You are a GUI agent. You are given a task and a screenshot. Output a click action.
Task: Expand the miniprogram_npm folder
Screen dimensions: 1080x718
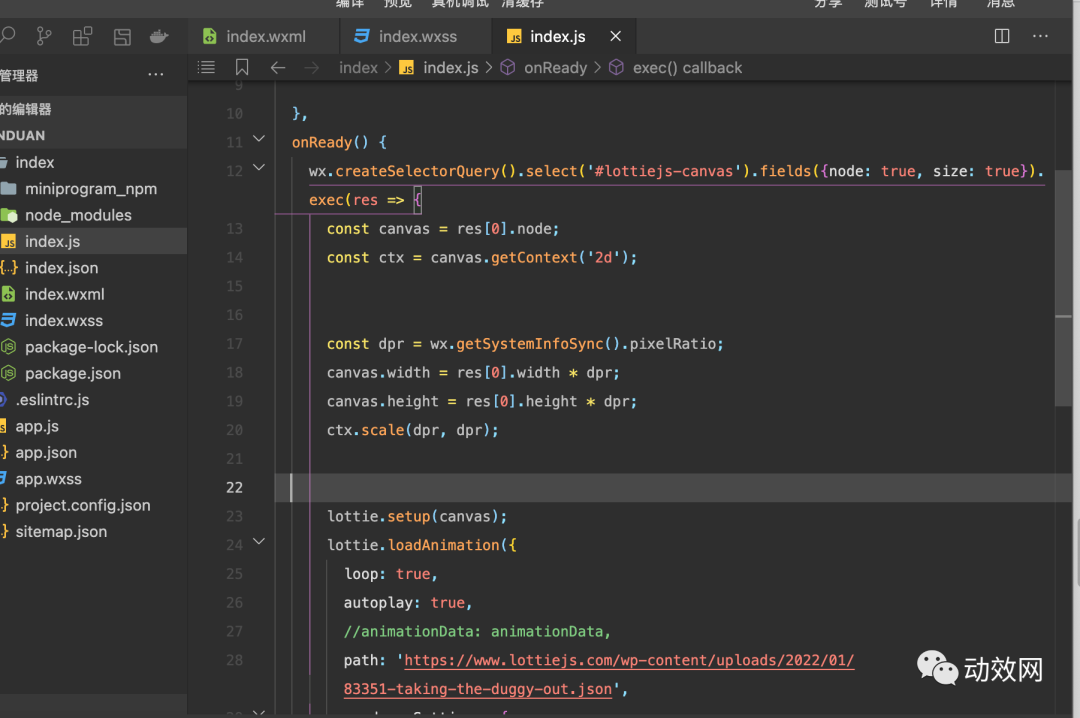point(93,189)
